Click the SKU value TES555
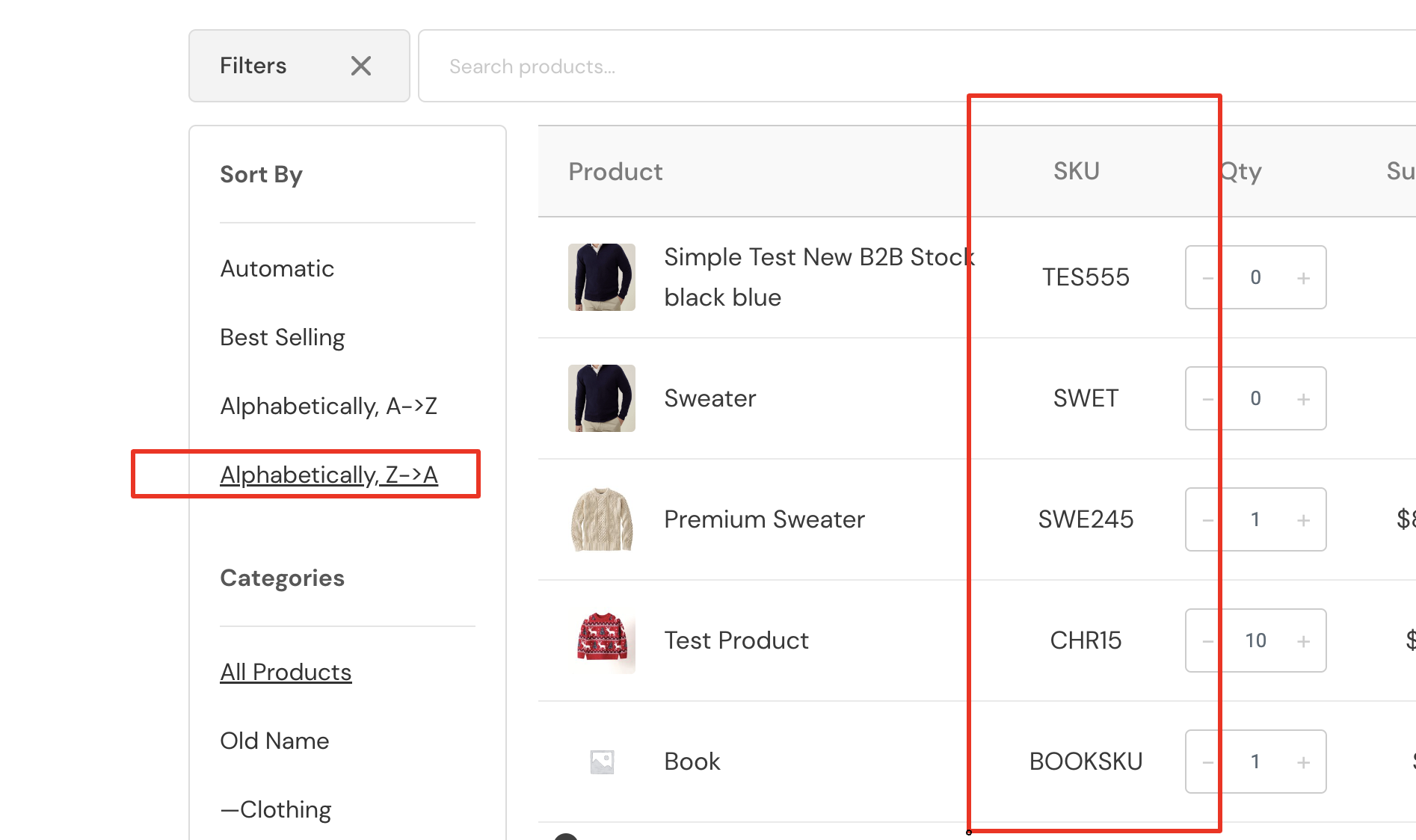The image size is (1416, 840). [x=1086, y=277]
